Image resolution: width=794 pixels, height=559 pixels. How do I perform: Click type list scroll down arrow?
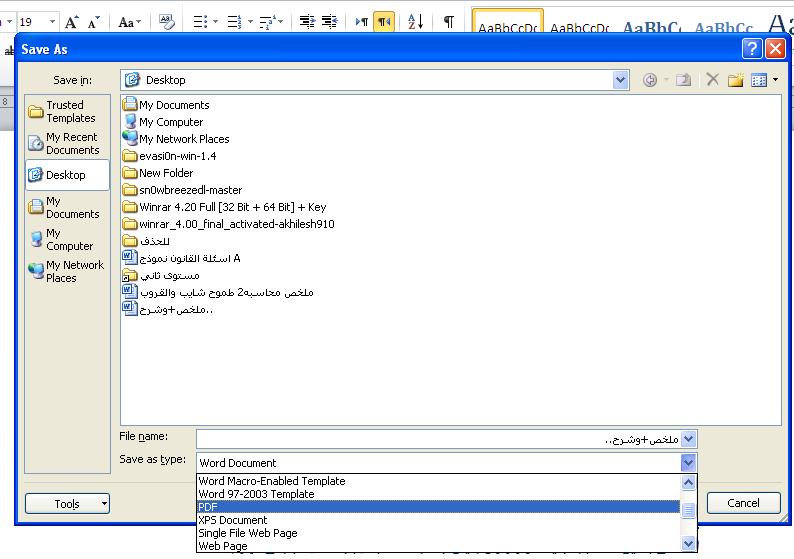click(688, 543)
